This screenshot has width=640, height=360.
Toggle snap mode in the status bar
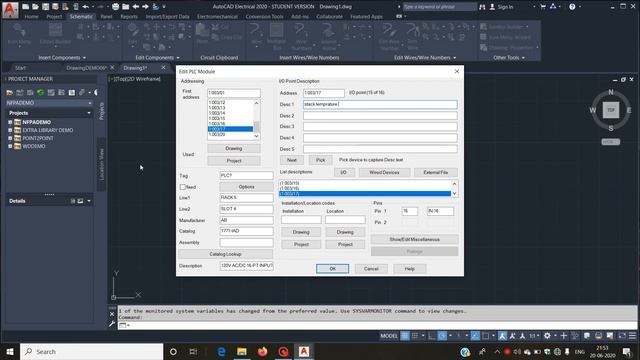[x=415, y=336]
